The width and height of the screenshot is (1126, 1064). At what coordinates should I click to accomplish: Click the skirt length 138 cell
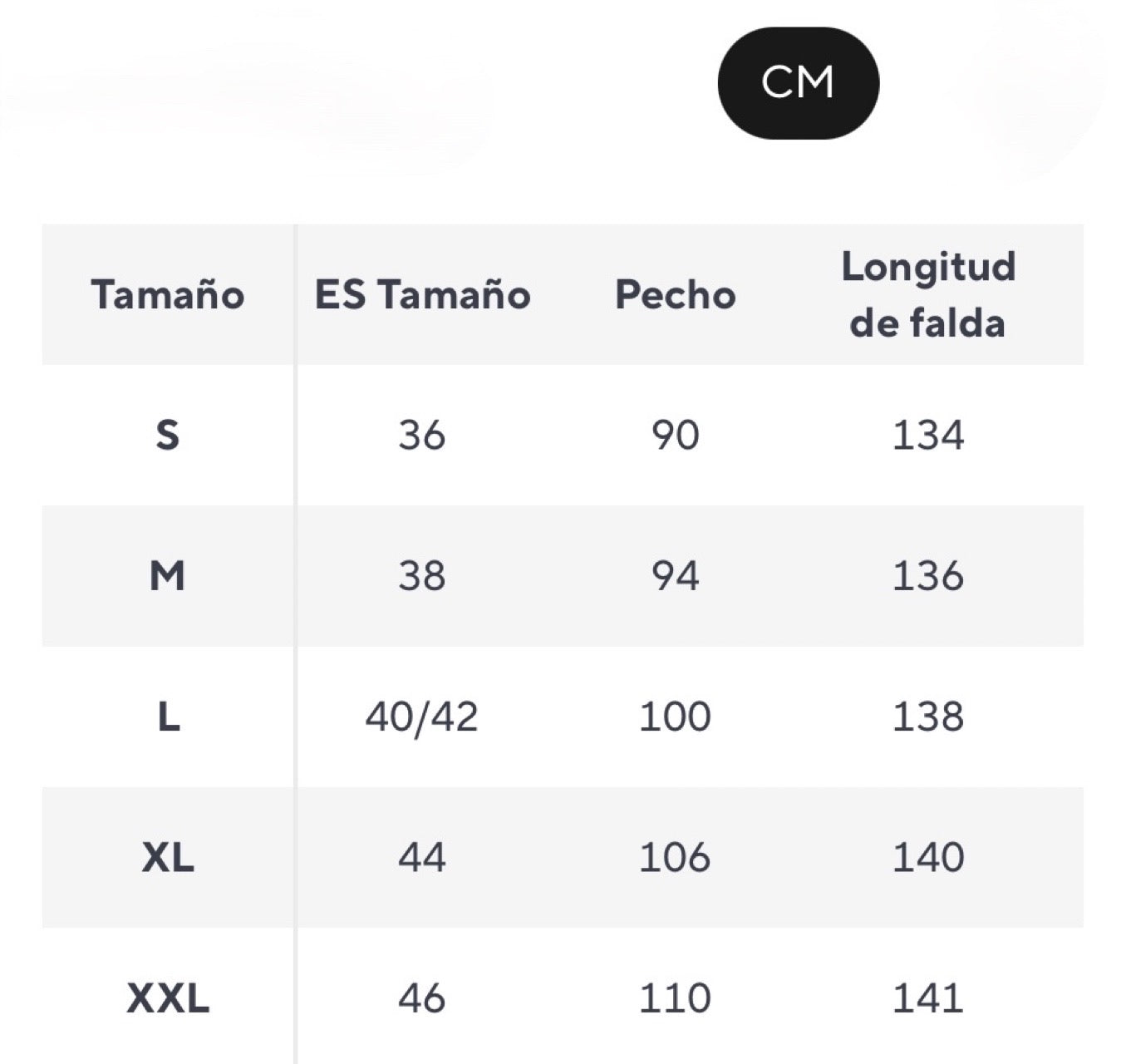click(928, 716)
